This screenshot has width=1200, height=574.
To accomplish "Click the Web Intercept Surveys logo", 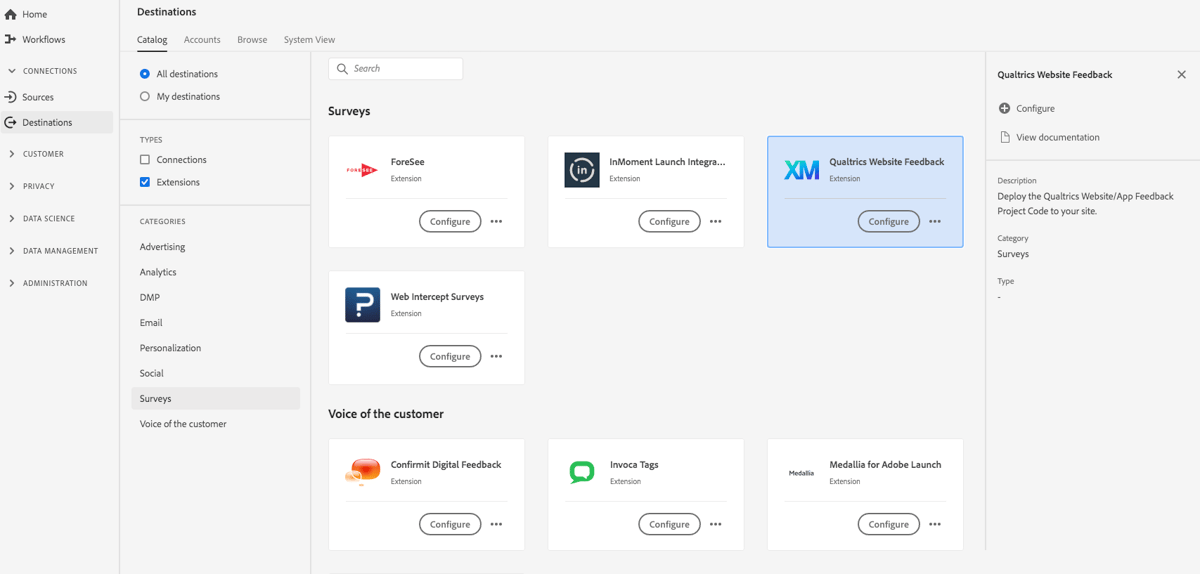I will (x=362, y=305).
